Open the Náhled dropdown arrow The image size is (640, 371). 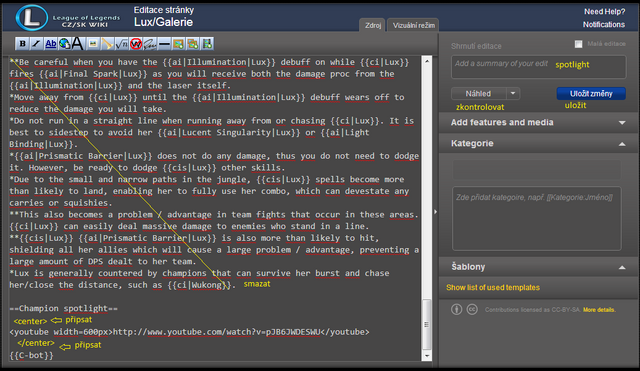click(513, 93)
